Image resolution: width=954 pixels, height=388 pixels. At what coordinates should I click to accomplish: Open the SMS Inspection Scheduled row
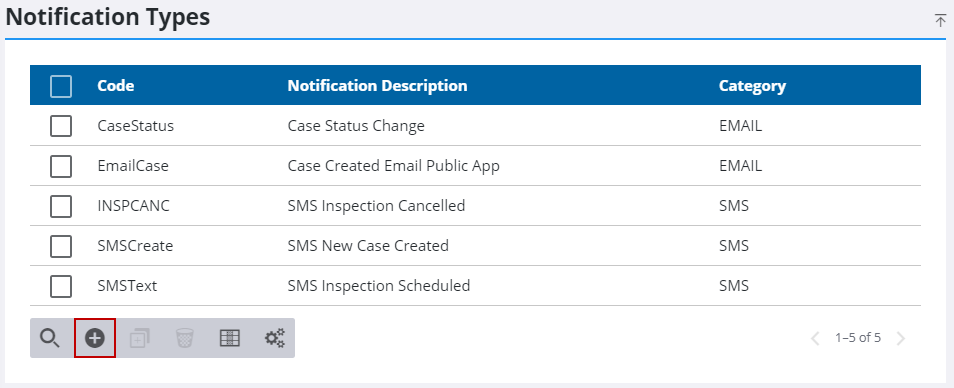pos(475,286)
